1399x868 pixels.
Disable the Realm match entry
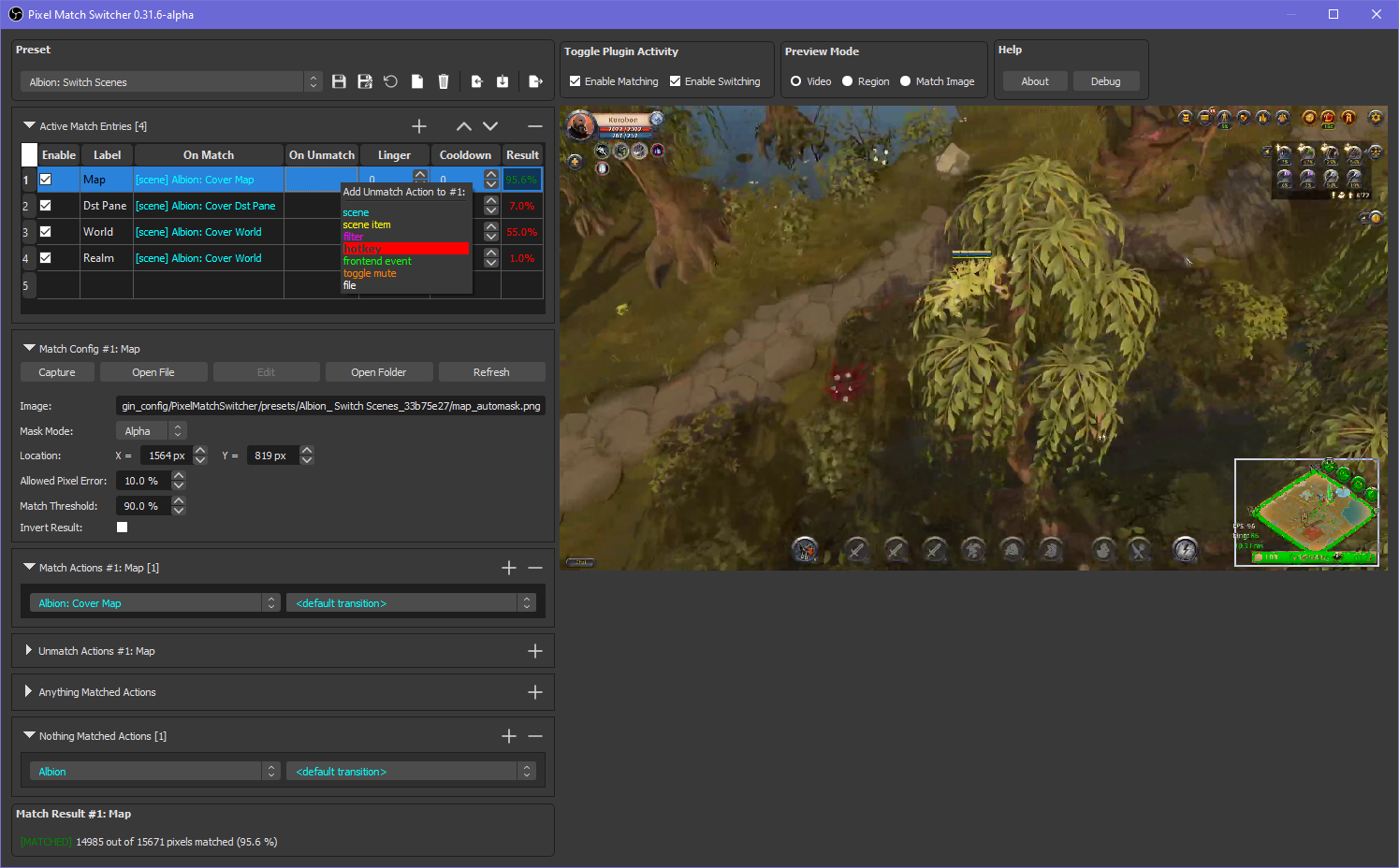pyautogui.click(x=46, y=258)
